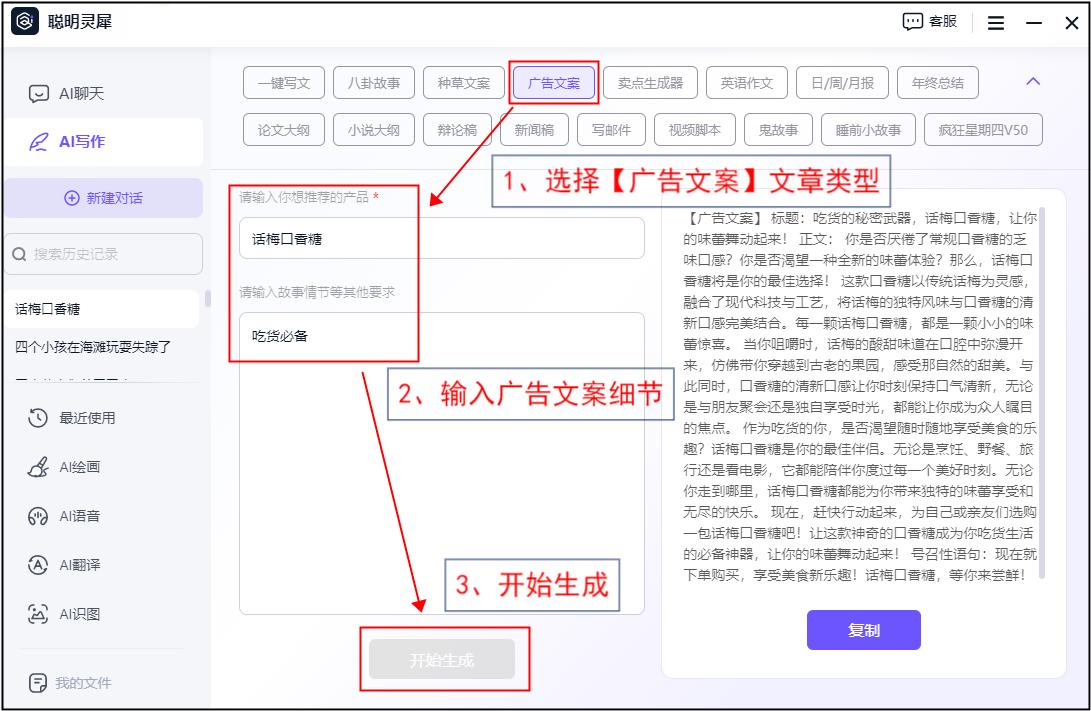Open history item 四个小孩在海滩玩耍失踪了
The width and height of the screenshot is (1091, 711).
click(x=94, y=347)
